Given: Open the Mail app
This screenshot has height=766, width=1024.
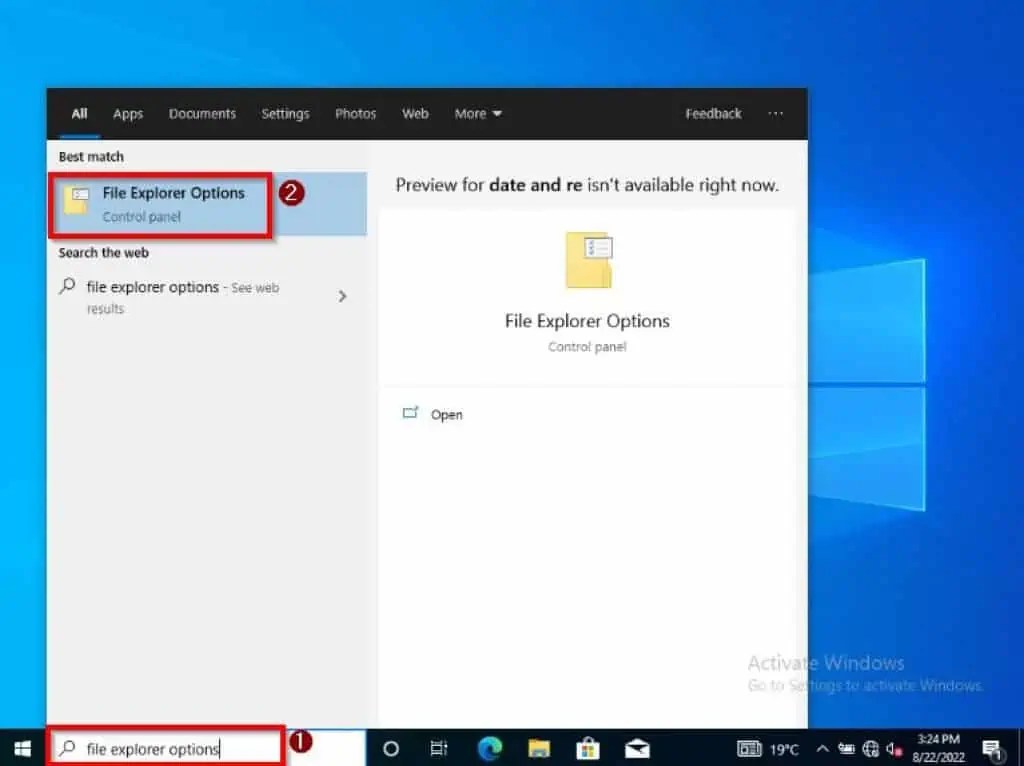Looking at the screenshot, I should coord(638,748).
